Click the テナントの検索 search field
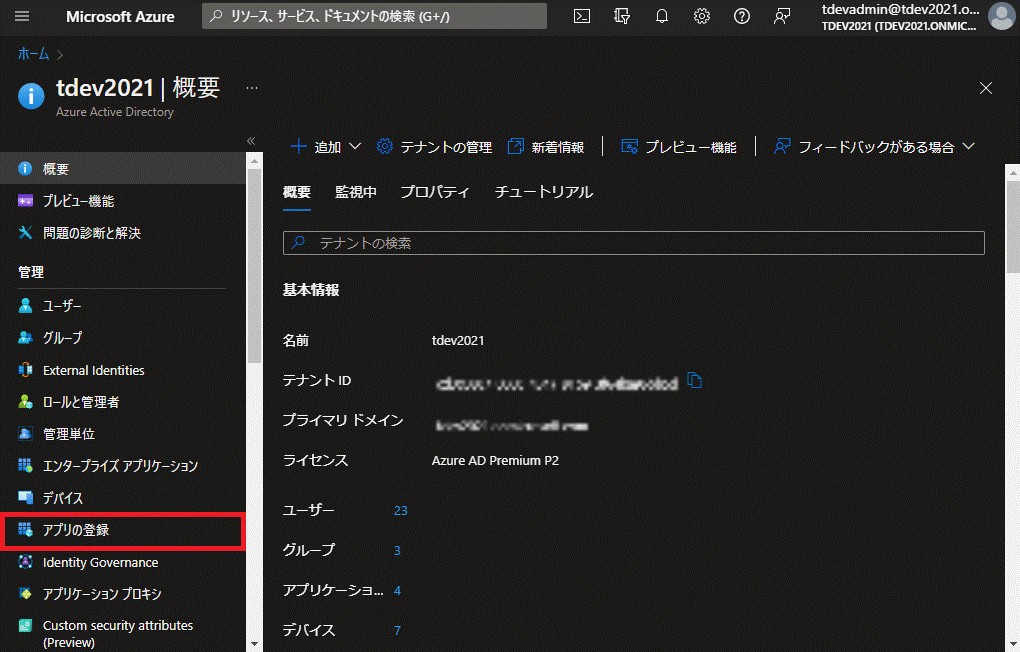 coord(634,243)
